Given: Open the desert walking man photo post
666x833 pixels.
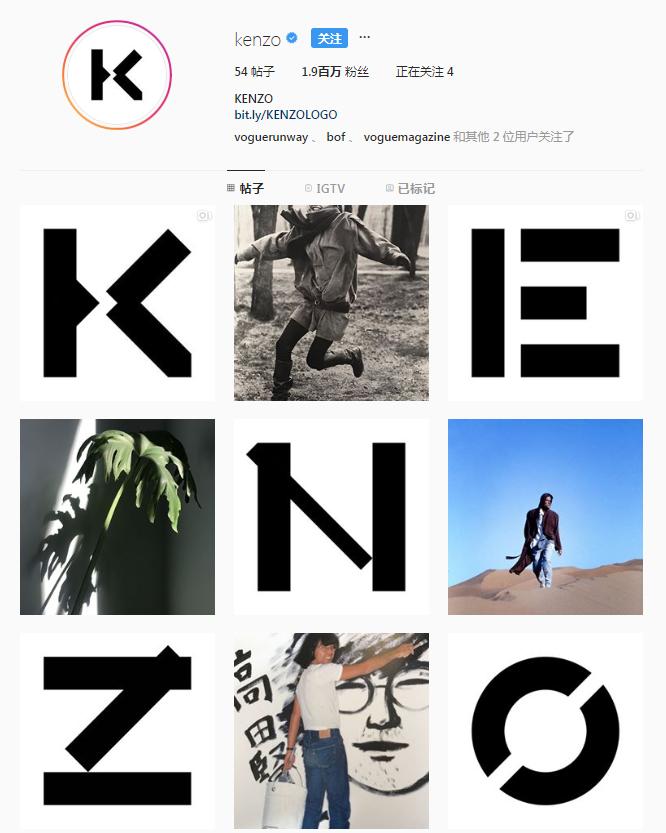Looking at the screenshot, I should [x=545, y=517].
